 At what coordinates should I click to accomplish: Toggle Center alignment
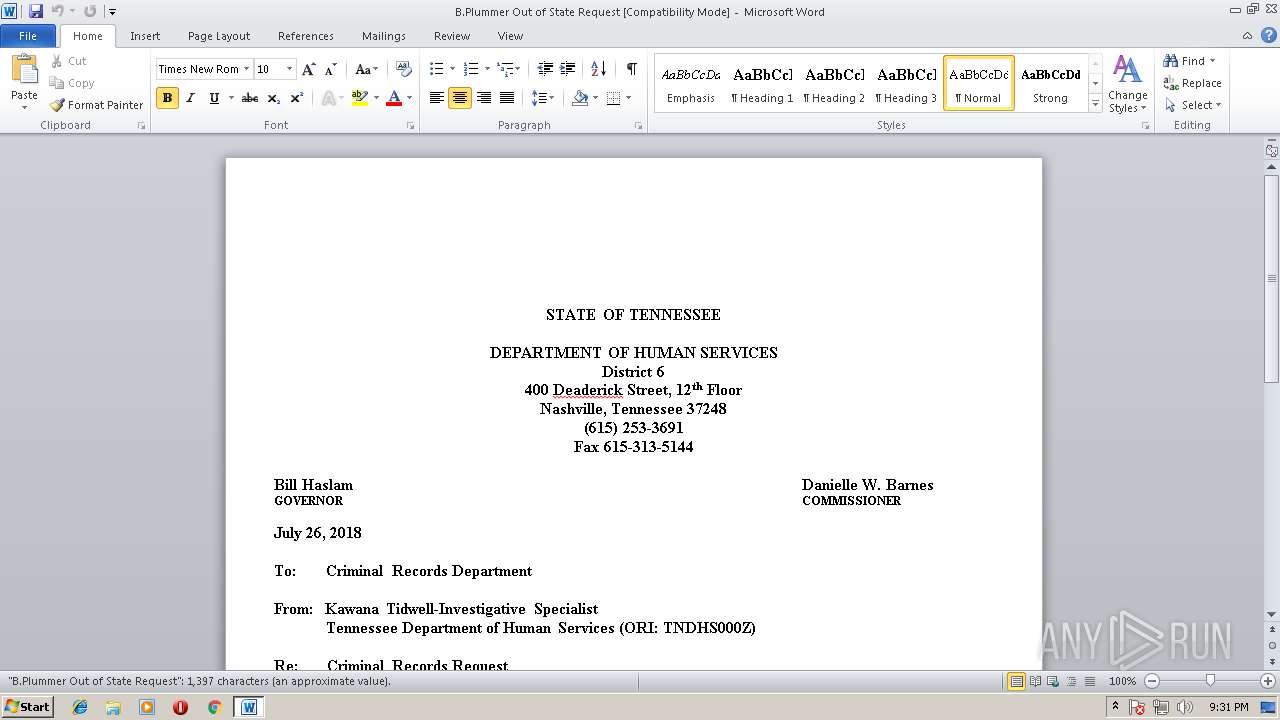click(460, 98)
